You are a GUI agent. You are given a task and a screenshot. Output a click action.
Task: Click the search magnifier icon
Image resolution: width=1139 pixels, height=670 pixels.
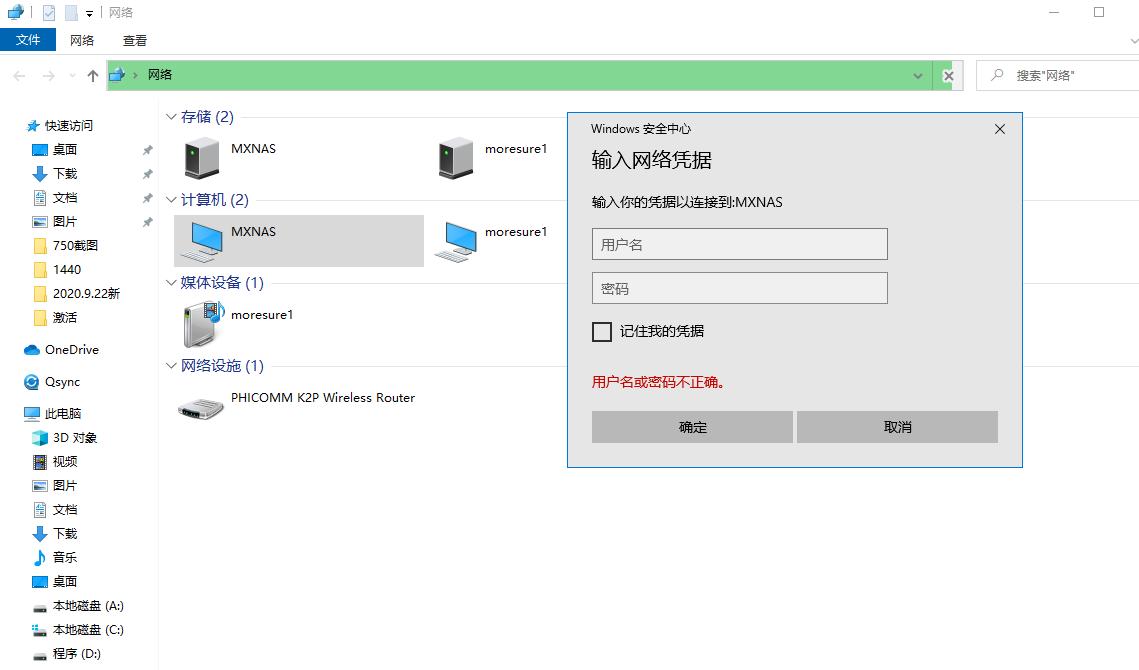click(997, 75)
